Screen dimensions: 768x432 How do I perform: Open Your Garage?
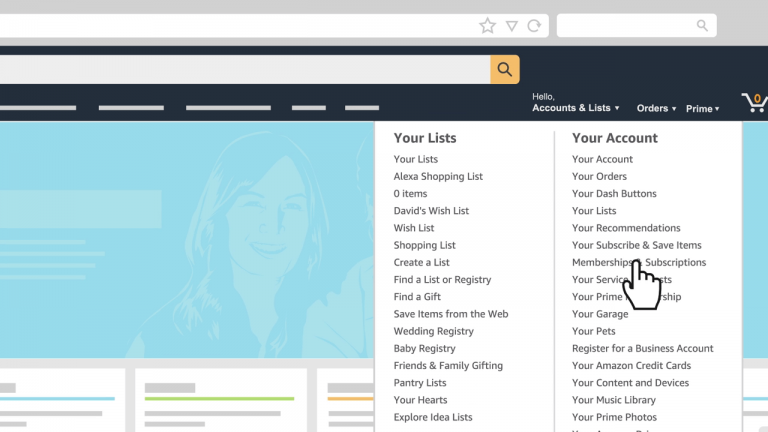point(600,314)
